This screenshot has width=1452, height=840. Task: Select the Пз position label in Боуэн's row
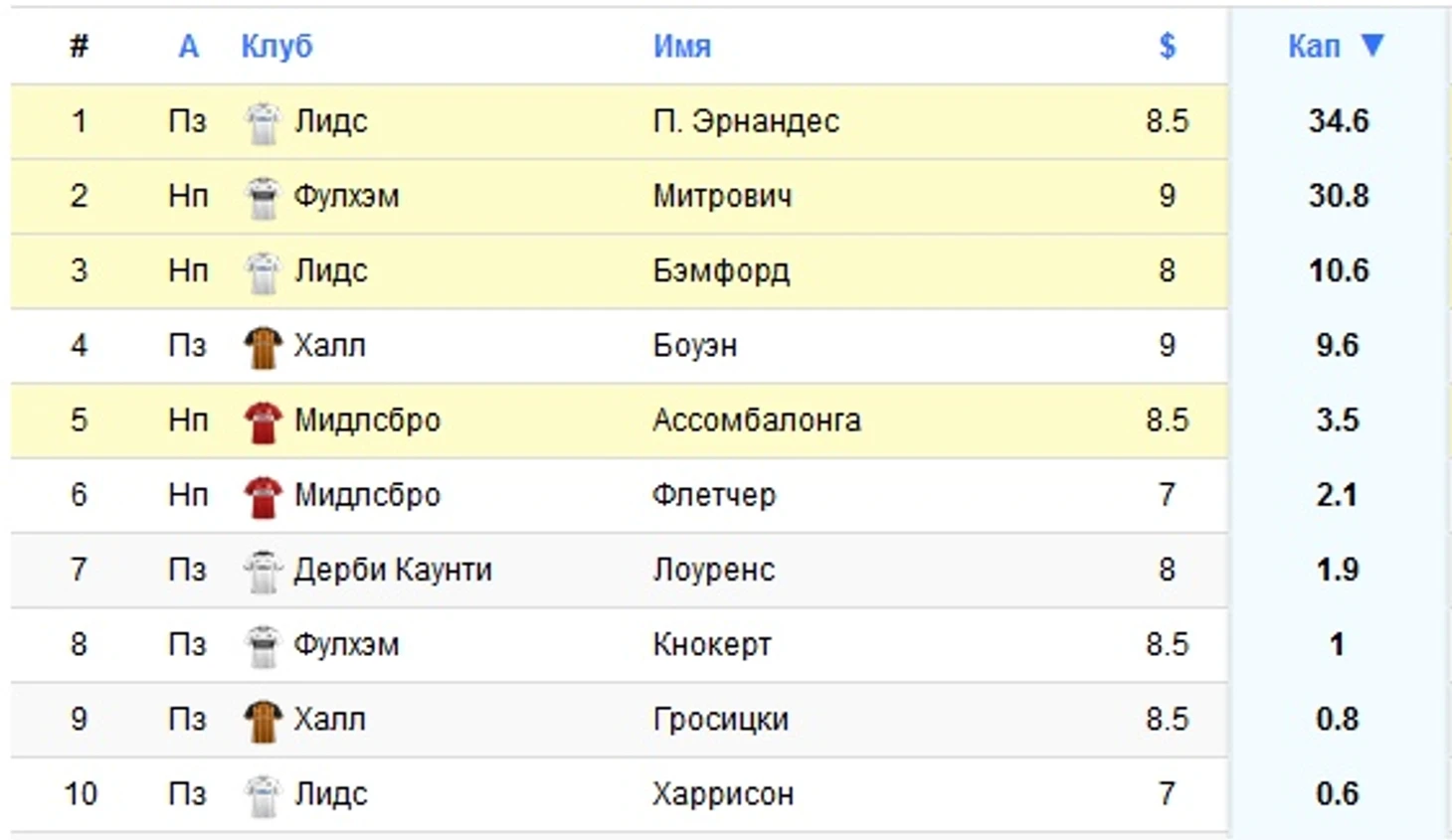coord(189,345)
